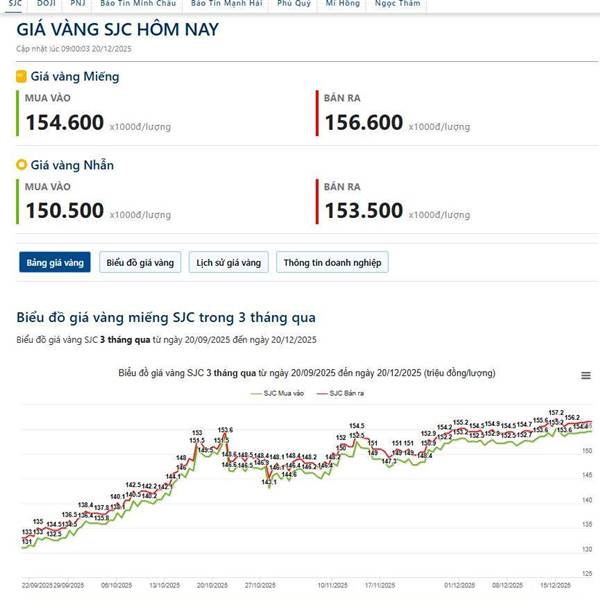The width and height of the screenshot is (600, 600).
Task: Switch to the DOJI tab
Action: 46,4
